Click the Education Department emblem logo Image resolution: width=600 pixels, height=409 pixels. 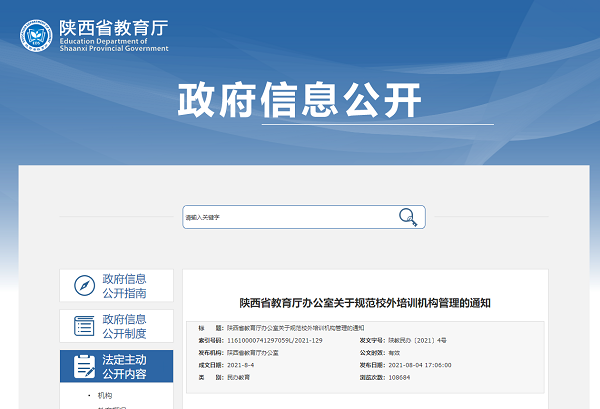(38, 36)
